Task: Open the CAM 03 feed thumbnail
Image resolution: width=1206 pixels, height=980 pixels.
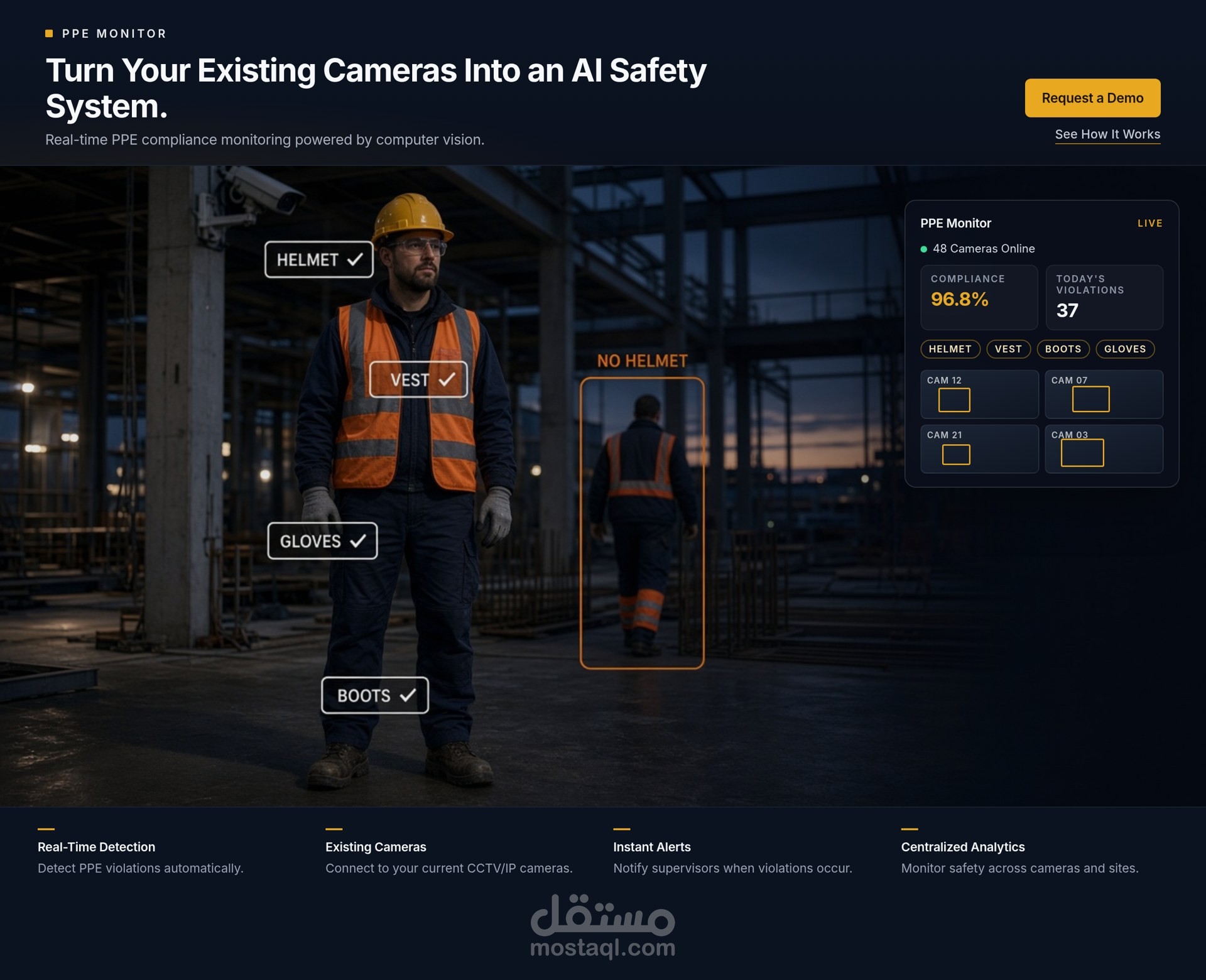Action: (x=1104, y=449)
